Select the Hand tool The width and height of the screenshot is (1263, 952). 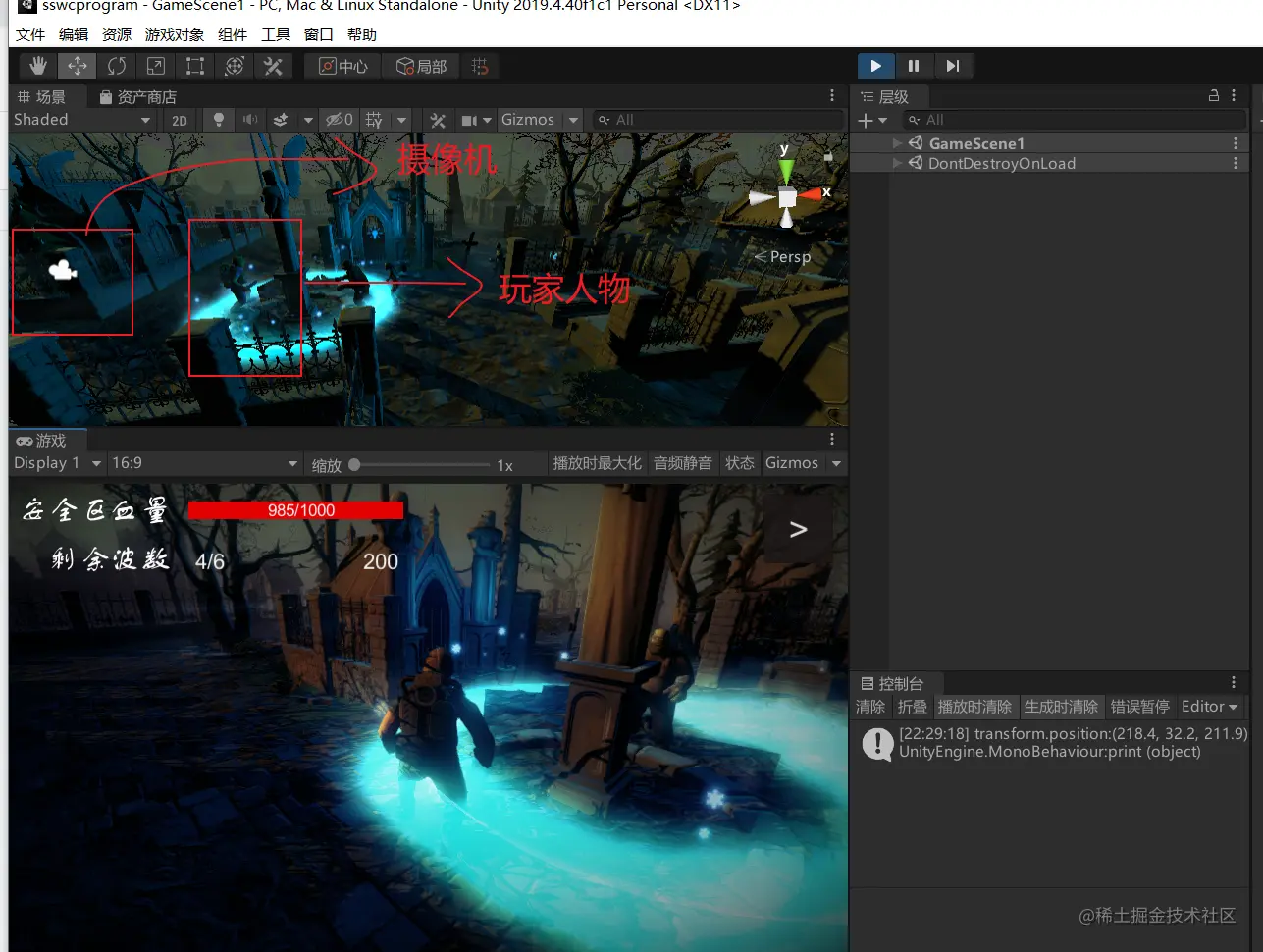[x=38, y=66]
